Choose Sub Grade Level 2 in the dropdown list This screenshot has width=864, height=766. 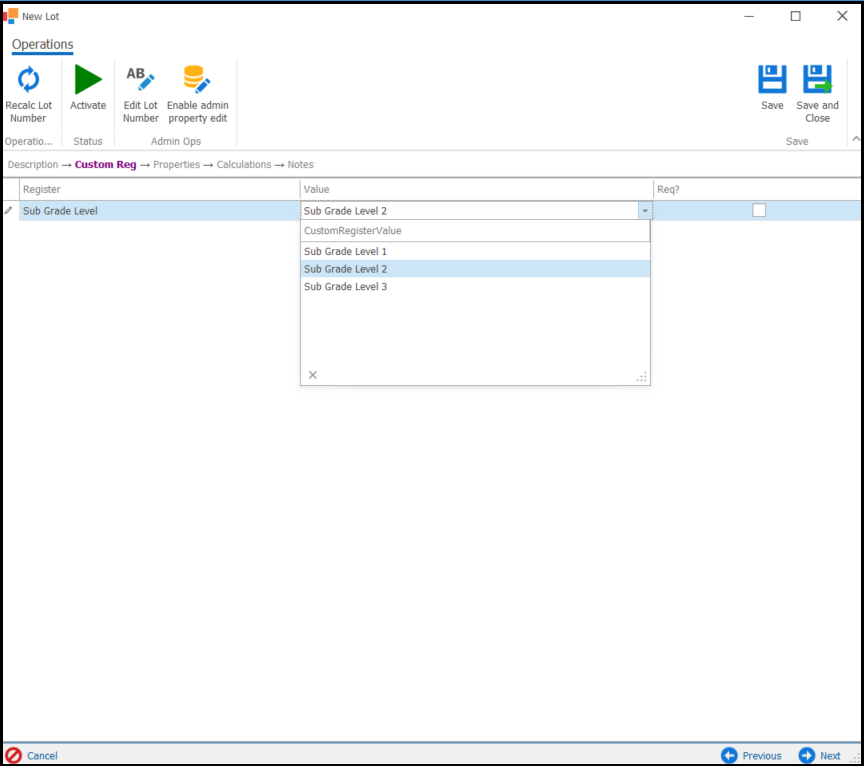475,269
